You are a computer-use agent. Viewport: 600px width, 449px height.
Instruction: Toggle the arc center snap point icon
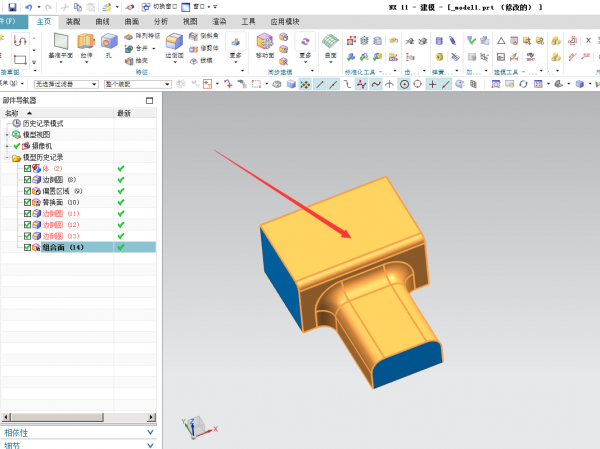tap(404, 84)
